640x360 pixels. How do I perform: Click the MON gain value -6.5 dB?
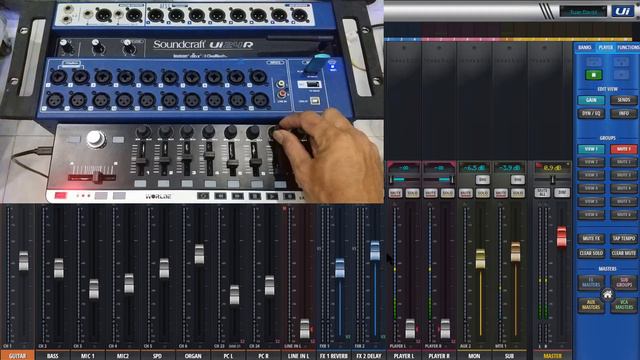coord(474,168)
